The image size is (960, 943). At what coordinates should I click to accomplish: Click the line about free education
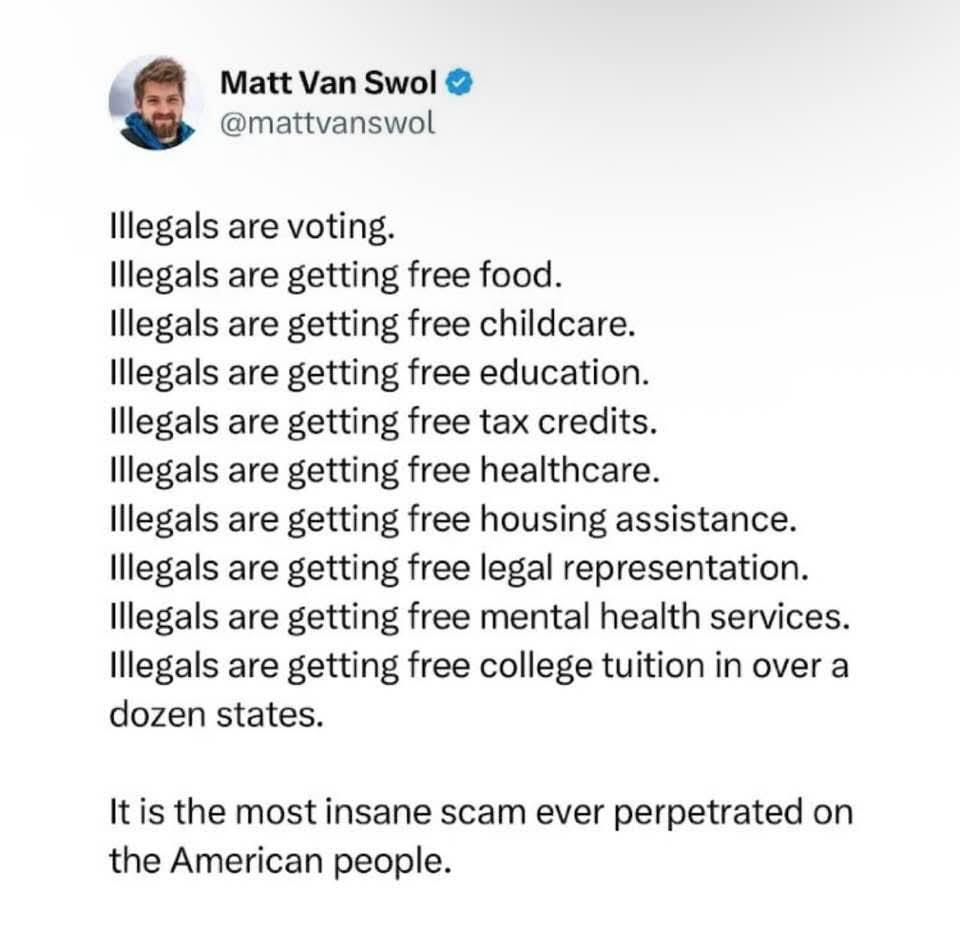379,373
